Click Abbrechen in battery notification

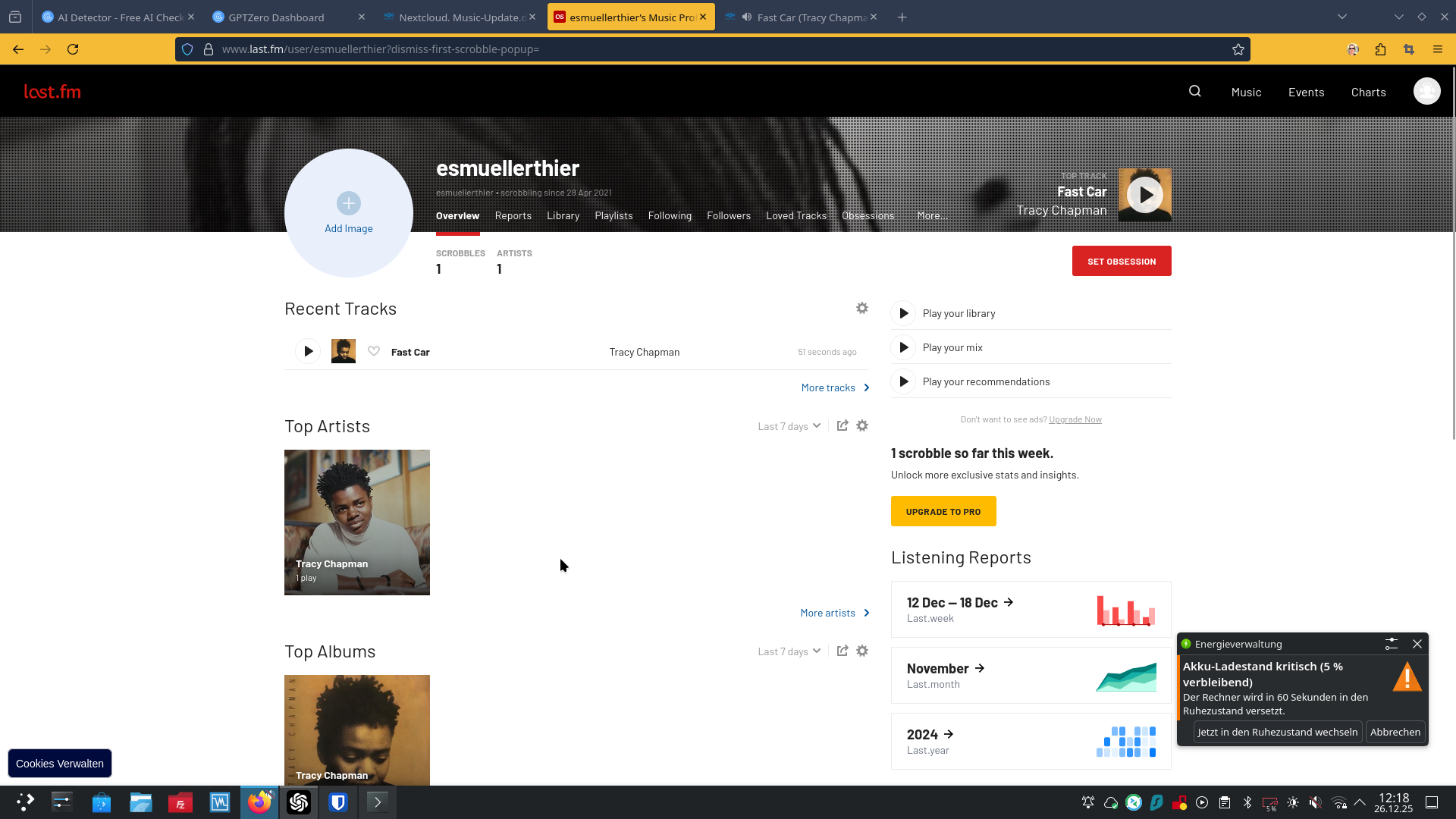(x=1395, y=732)
